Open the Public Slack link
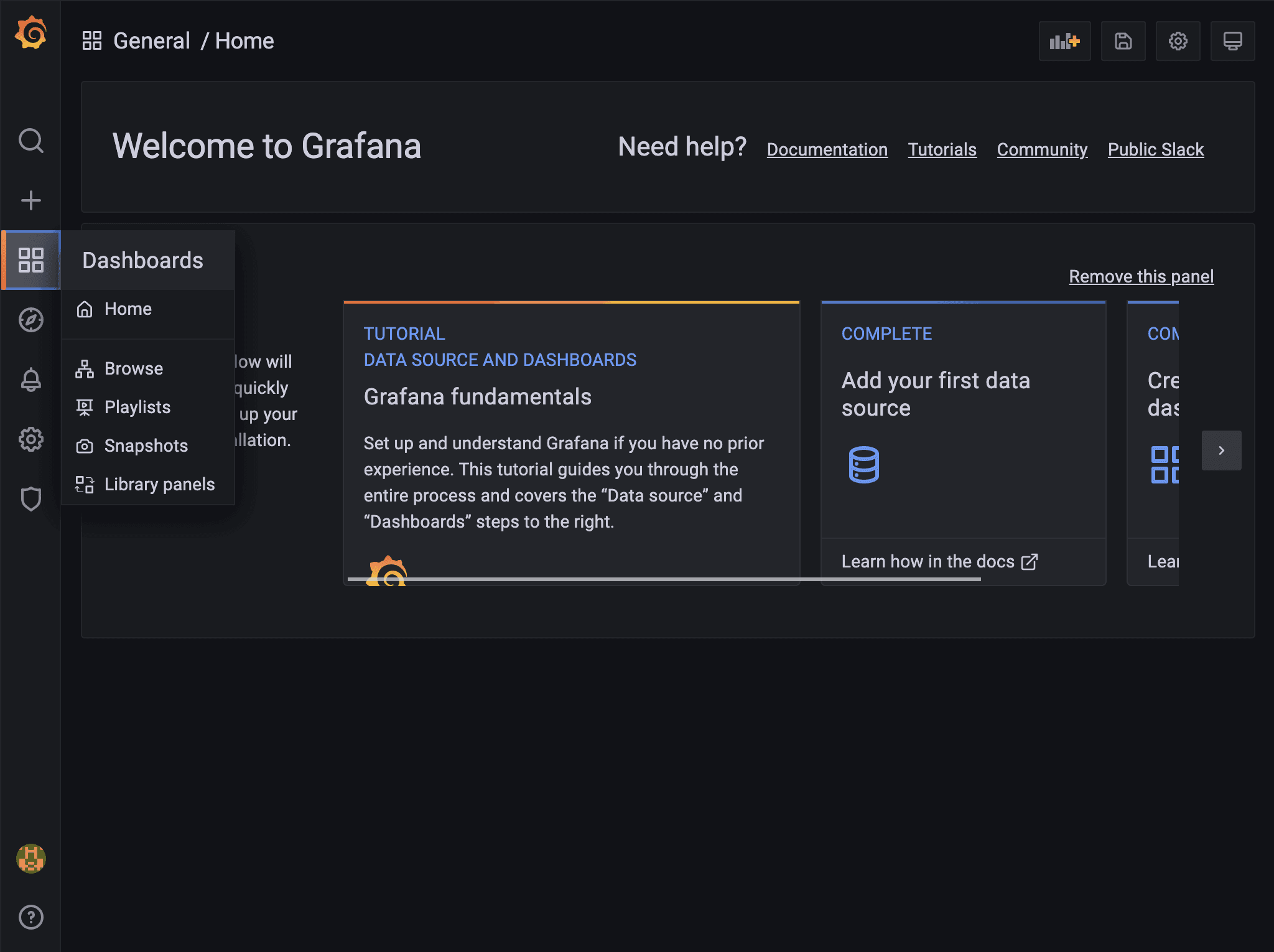The height and width of the screenshot is (952, 1274). [1156, 149]
